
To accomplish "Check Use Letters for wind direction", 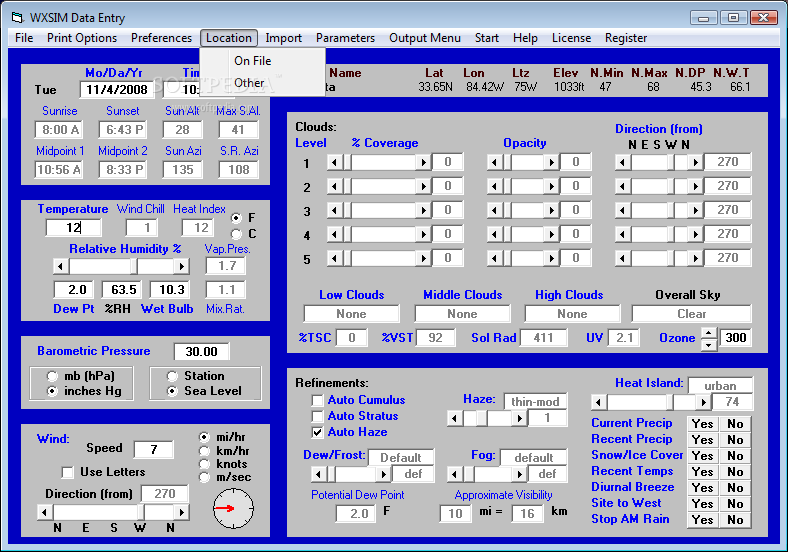I will point(67,472).
